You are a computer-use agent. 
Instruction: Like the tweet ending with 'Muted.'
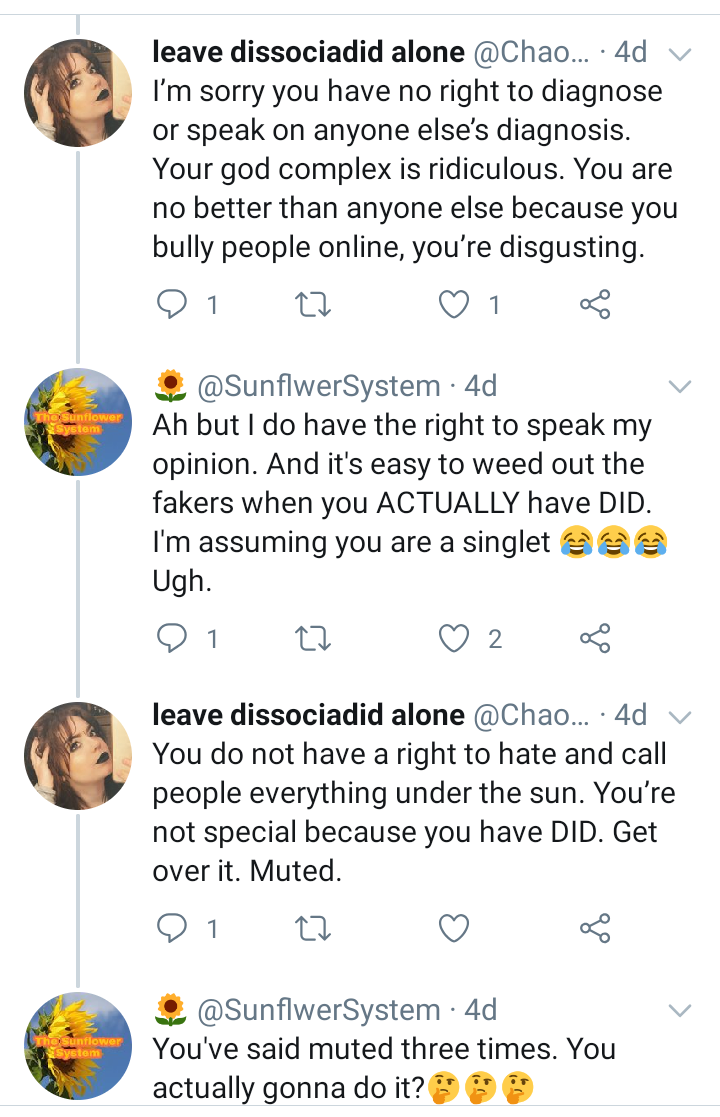click(454, 929)
